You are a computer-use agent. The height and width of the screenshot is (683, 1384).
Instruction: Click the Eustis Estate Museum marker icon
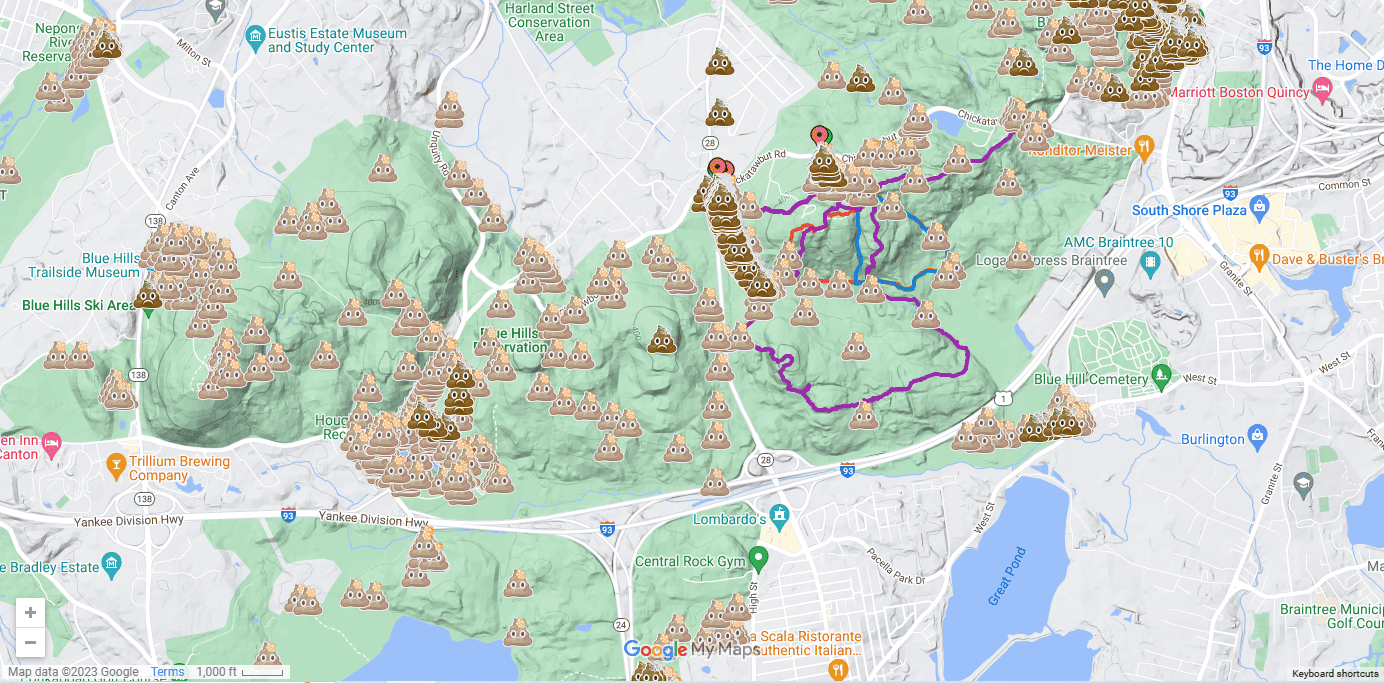coord(255,40)
